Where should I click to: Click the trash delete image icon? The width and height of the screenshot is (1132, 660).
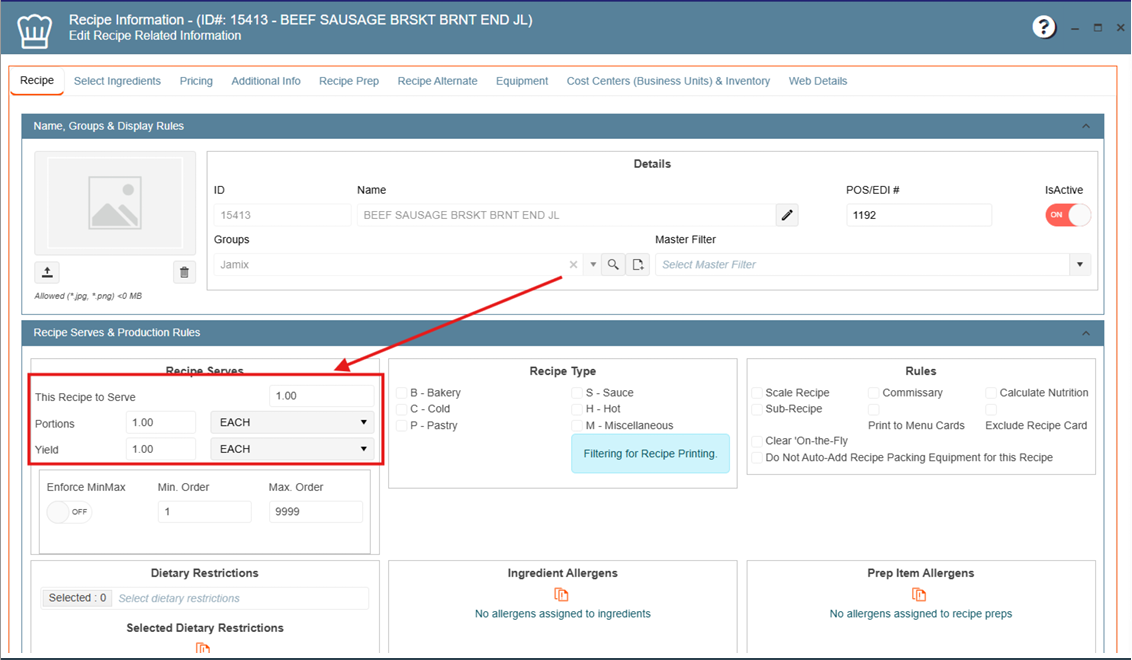[x=184, y=272]
